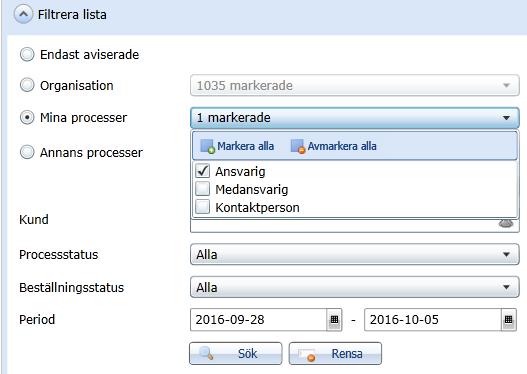
Task: Open the Processstatus dropdown
Action: [355, 254]
